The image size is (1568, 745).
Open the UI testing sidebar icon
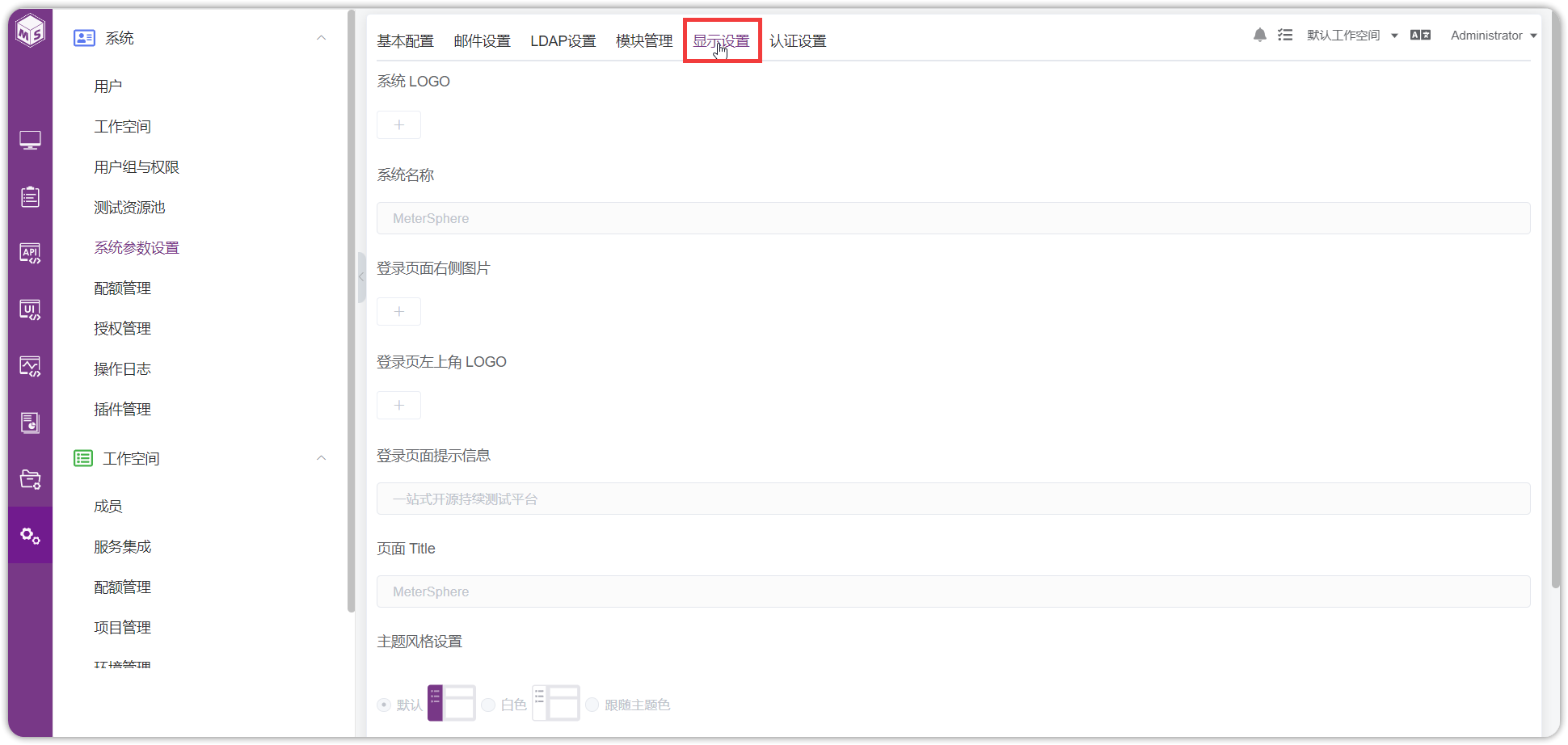tap(30, 309)
